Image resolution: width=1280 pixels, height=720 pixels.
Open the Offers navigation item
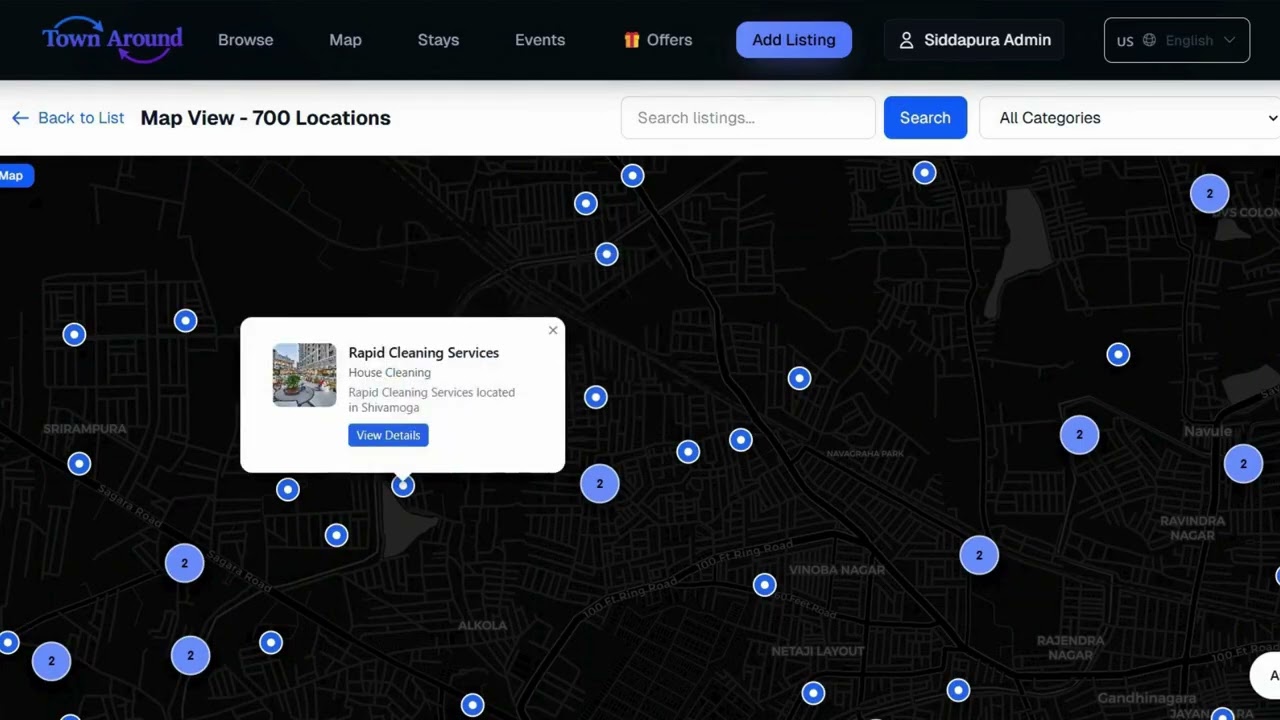(658, 40)
